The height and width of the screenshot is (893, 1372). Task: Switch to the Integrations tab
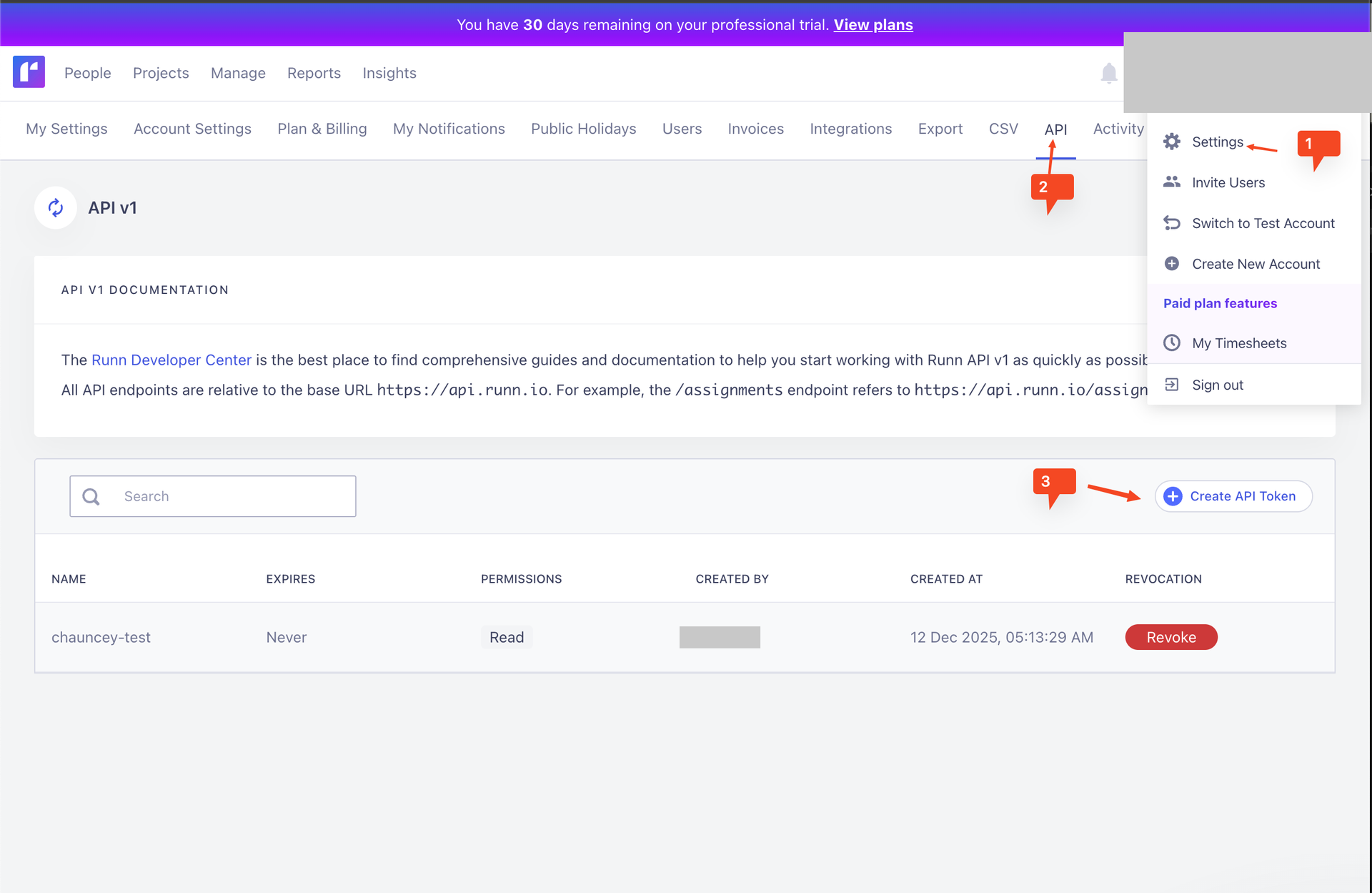point(850,129)
